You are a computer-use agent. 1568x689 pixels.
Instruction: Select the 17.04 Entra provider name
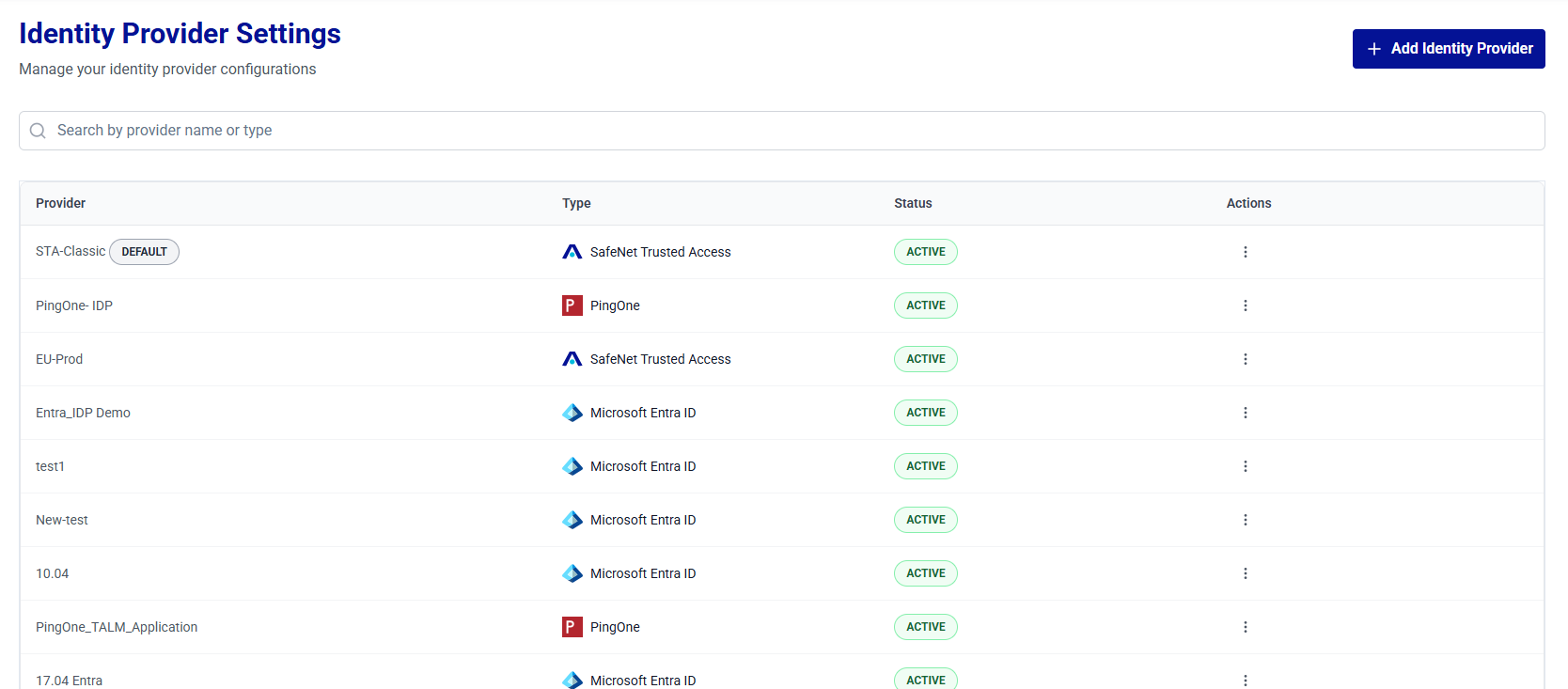pyautogui.click(x=69, y=681)
